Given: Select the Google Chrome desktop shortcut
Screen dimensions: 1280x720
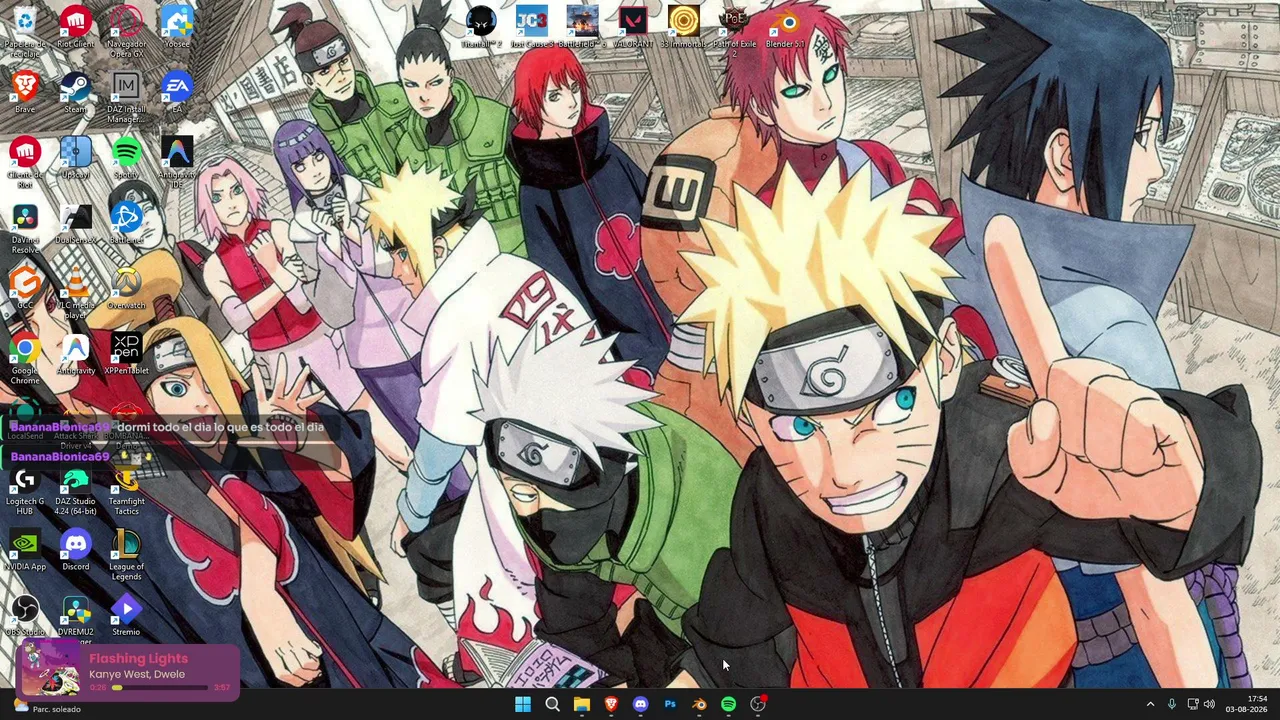Looking at the screenshot, I should coord(25,358).
